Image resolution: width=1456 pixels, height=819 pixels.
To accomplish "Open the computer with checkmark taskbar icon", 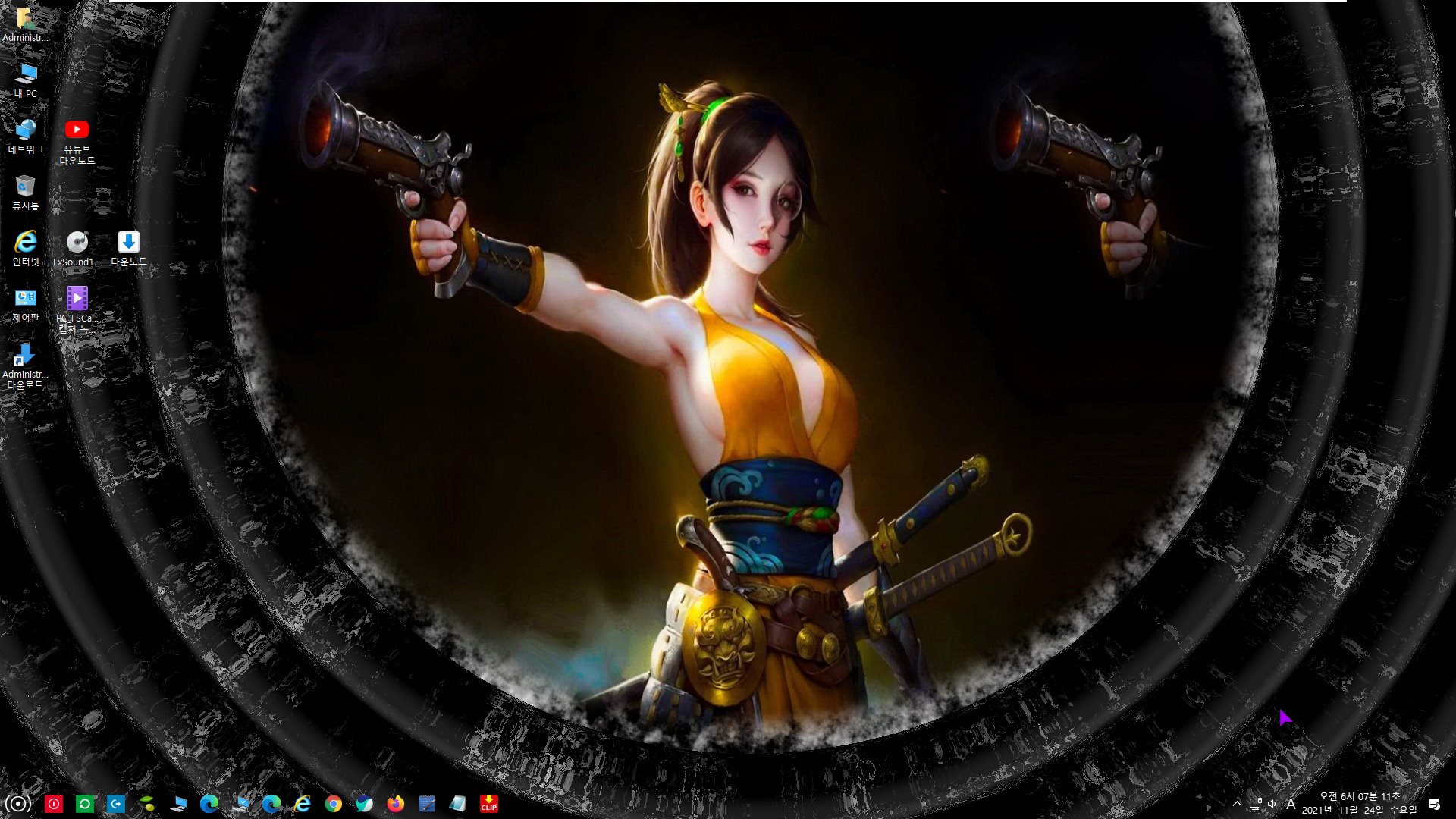I will pos(240,804).
